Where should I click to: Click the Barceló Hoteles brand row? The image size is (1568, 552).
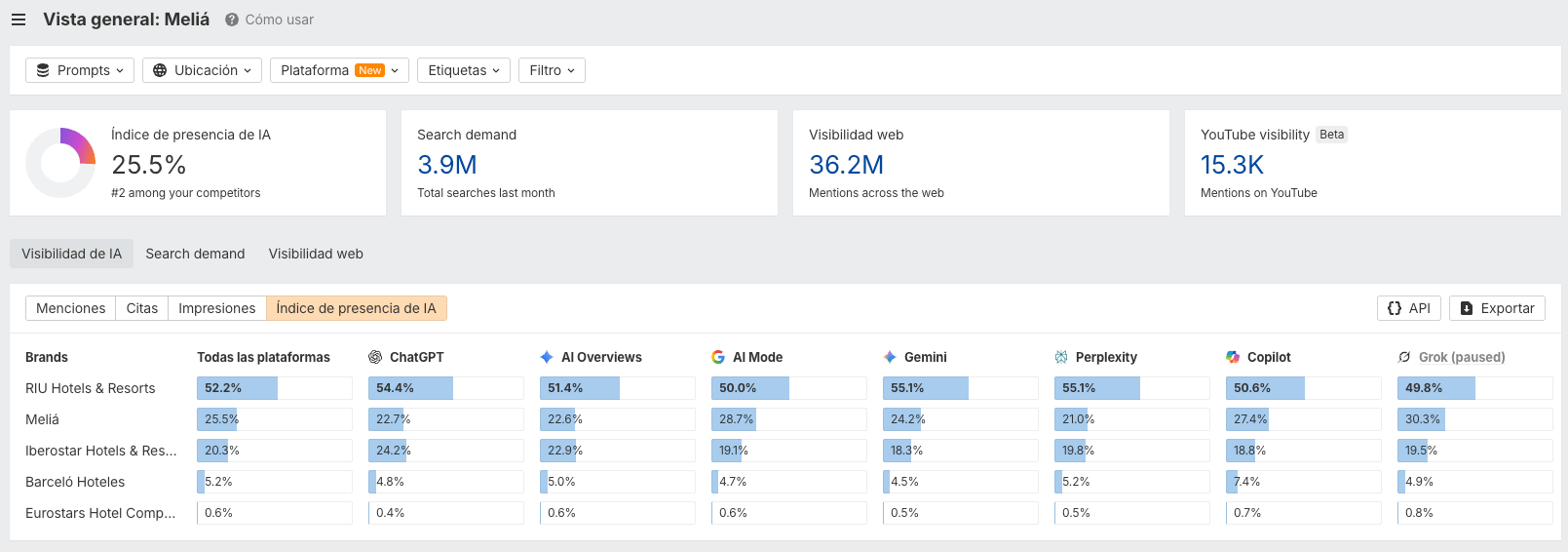pyautogui.click(x=75, y=482)
